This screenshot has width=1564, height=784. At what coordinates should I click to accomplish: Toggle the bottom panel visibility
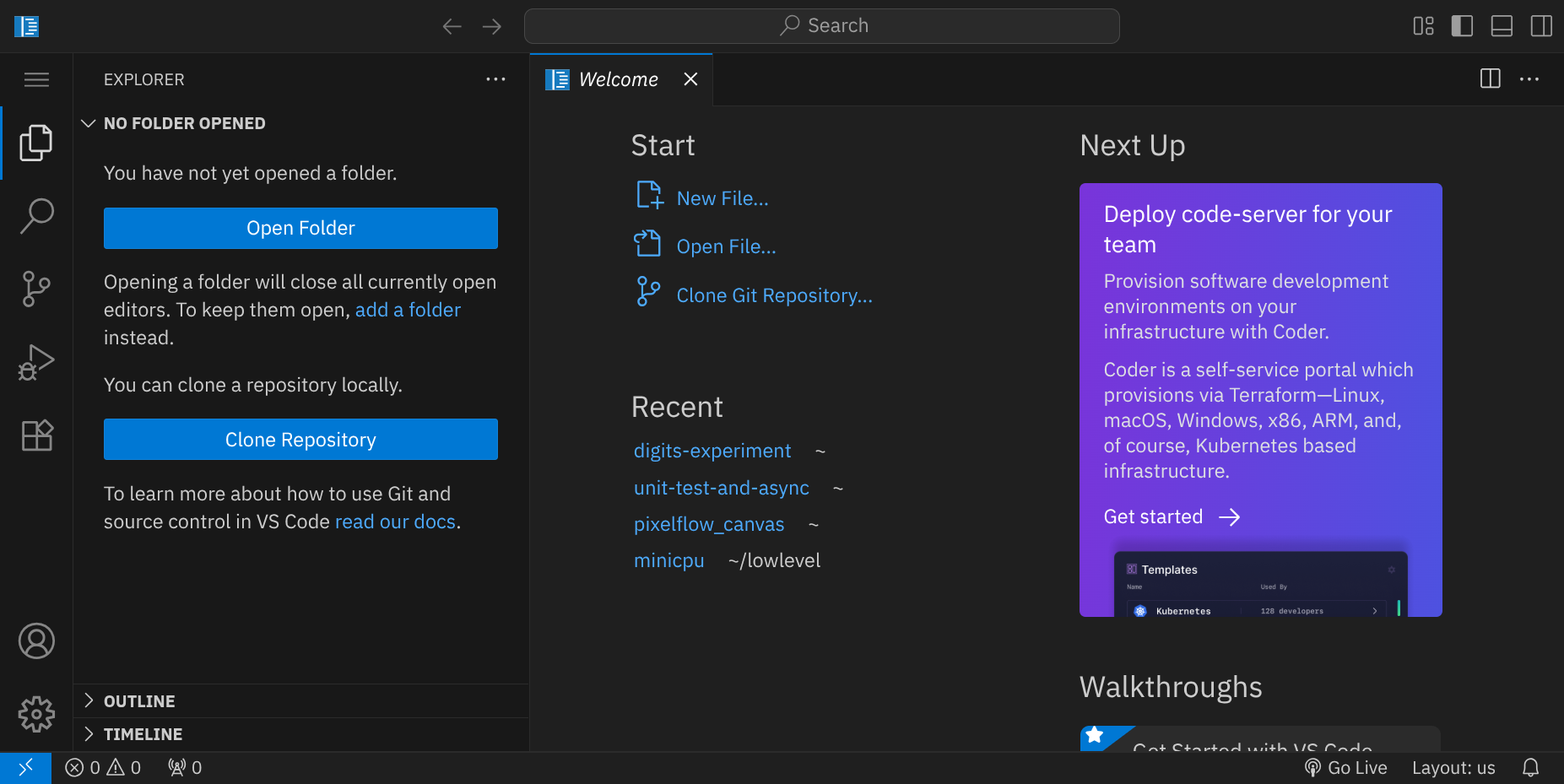[1502, 26]
